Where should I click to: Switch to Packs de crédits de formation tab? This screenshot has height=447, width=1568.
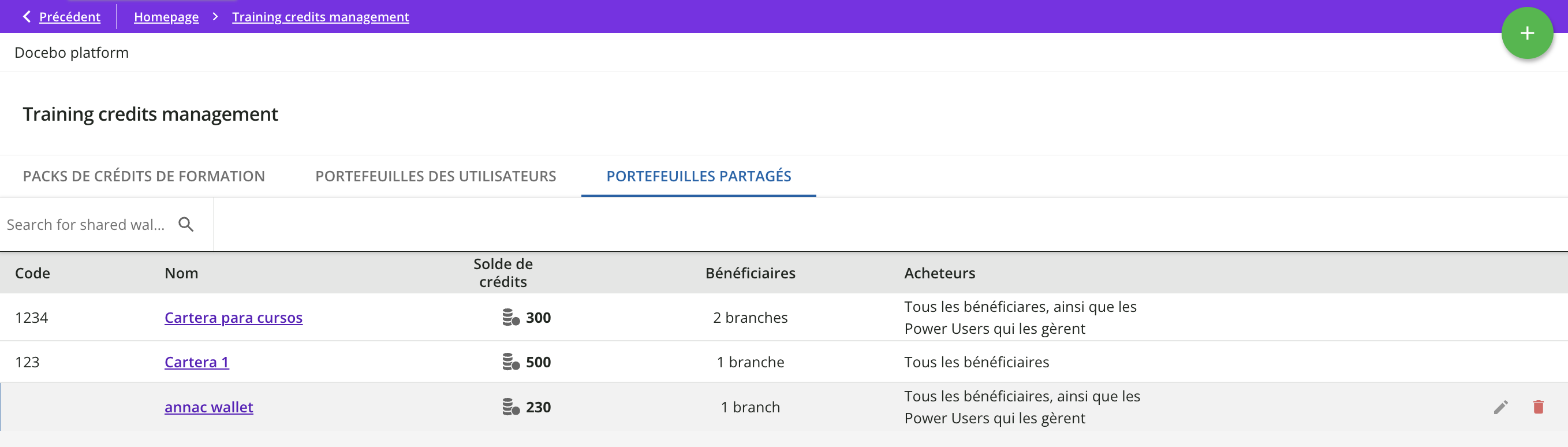[144, 176]
